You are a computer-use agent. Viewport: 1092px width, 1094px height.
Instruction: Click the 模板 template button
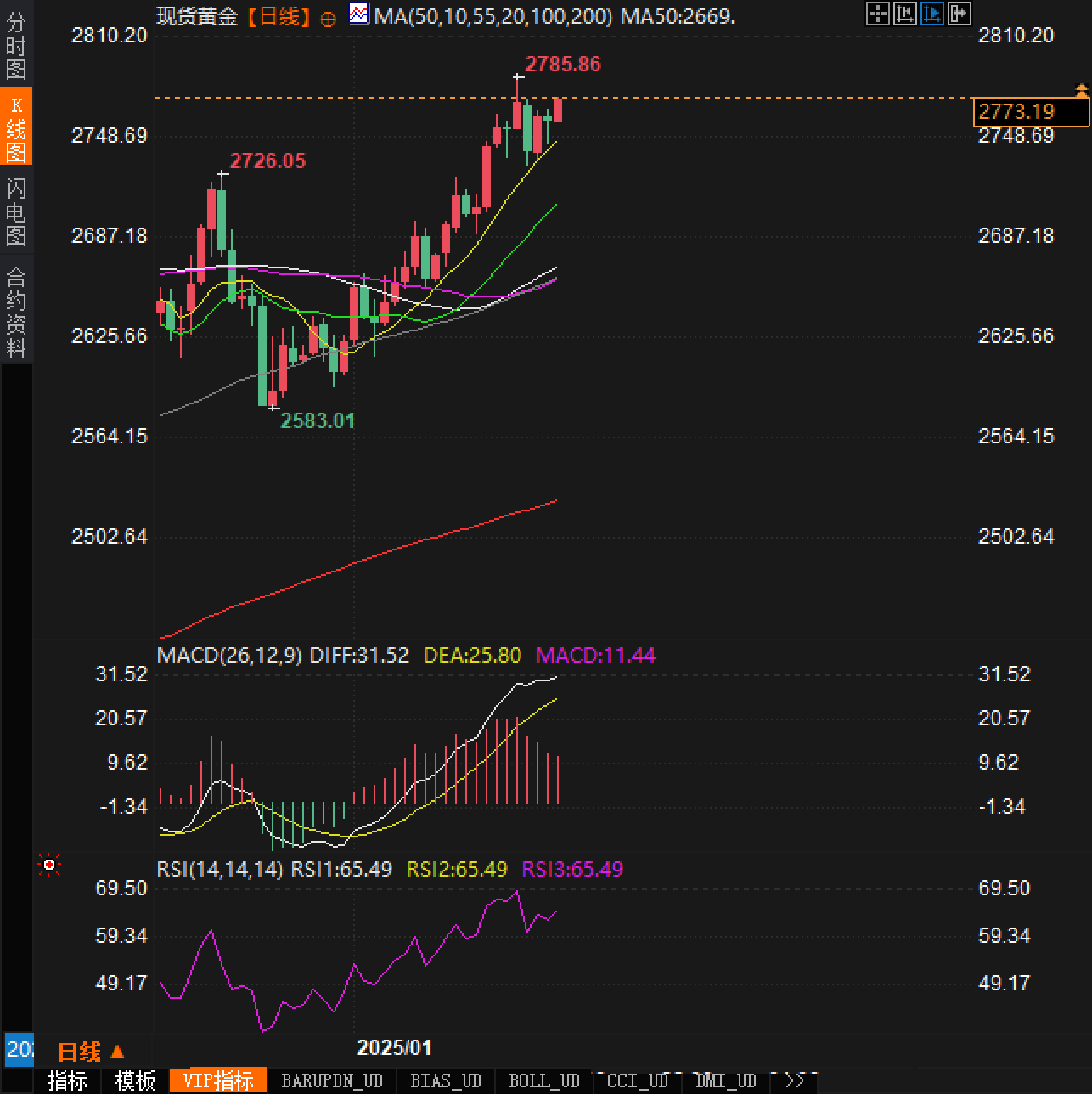point(135,1080)
